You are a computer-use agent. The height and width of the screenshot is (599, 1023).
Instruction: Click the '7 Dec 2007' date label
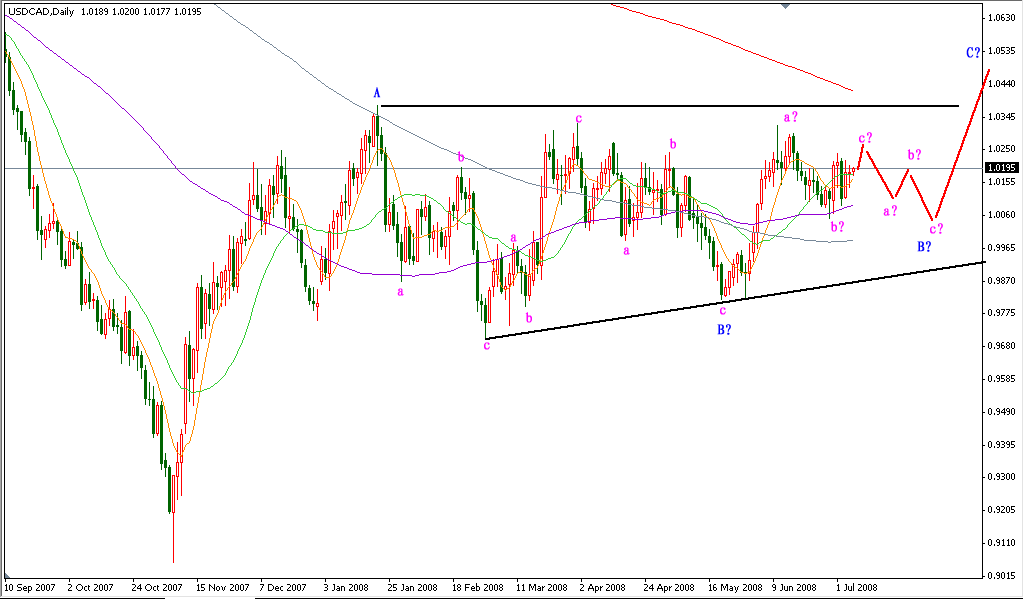pos(283,587)
